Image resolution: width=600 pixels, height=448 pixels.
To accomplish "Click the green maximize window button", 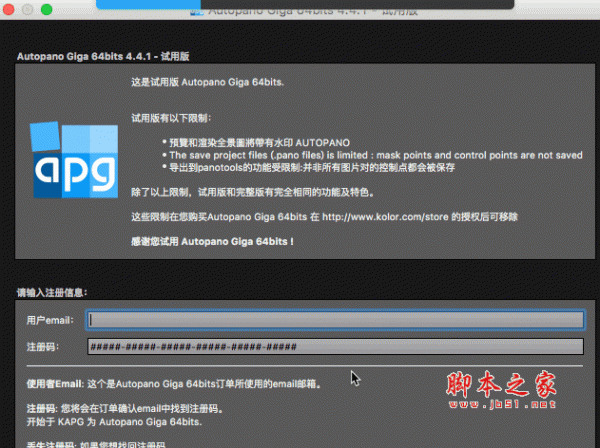I will [47, 9].
